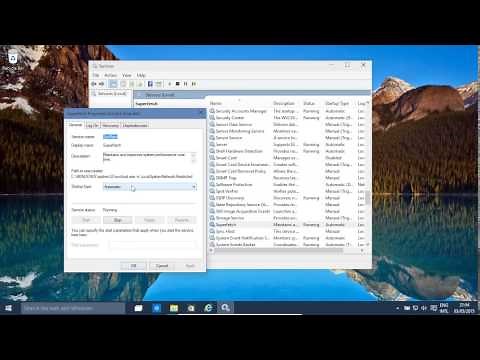
Task: Click OK in Superfetch Properties dialog
Action: tap(133, 266)
